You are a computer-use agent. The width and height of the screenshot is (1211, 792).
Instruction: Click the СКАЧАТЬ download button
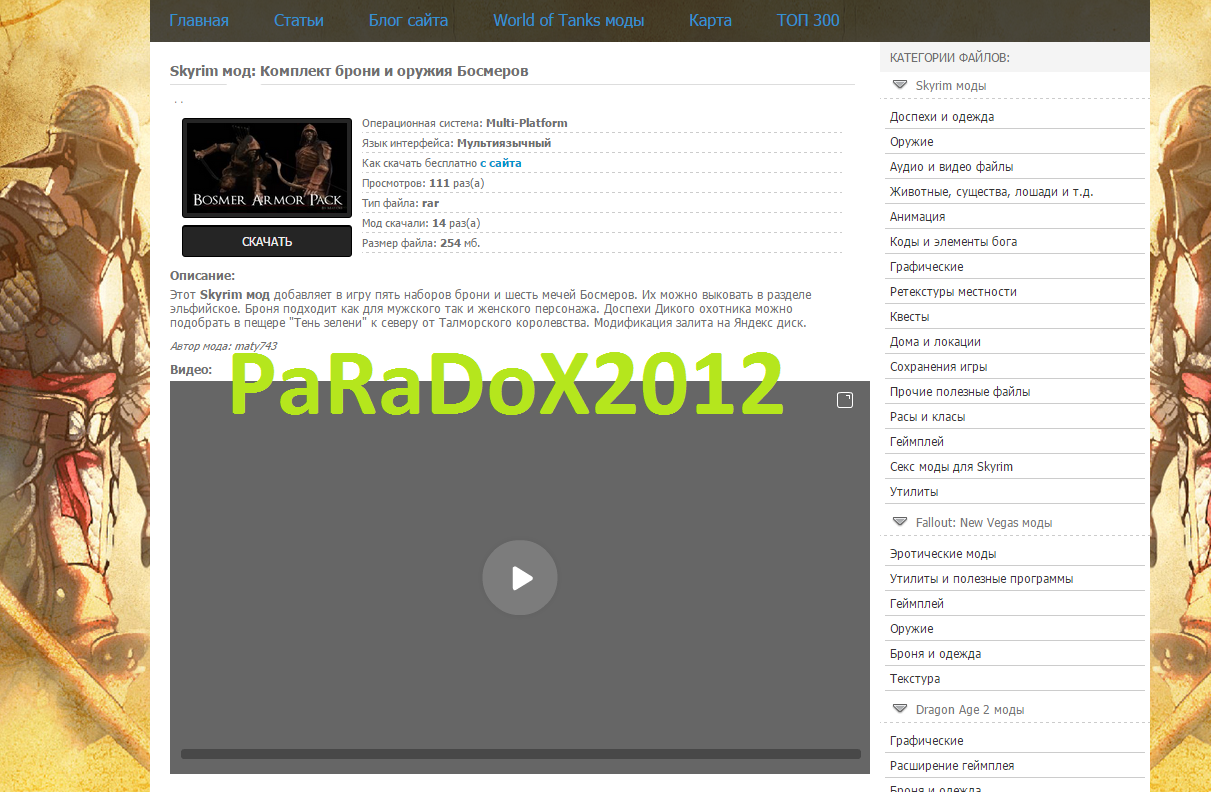(267, 241)
